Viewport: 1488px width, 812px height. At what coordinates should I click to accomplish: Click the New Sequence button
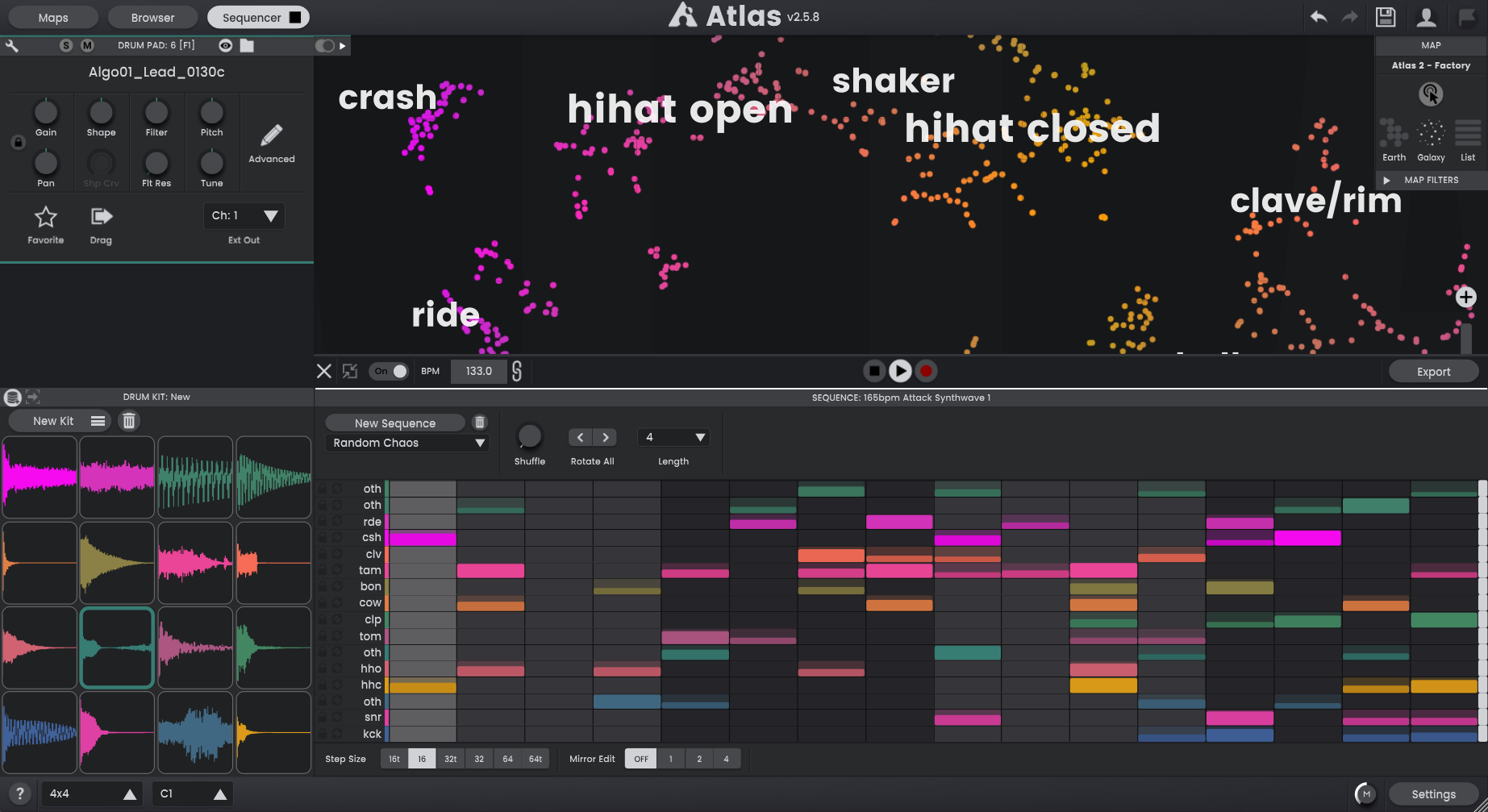tap(395, 423)
